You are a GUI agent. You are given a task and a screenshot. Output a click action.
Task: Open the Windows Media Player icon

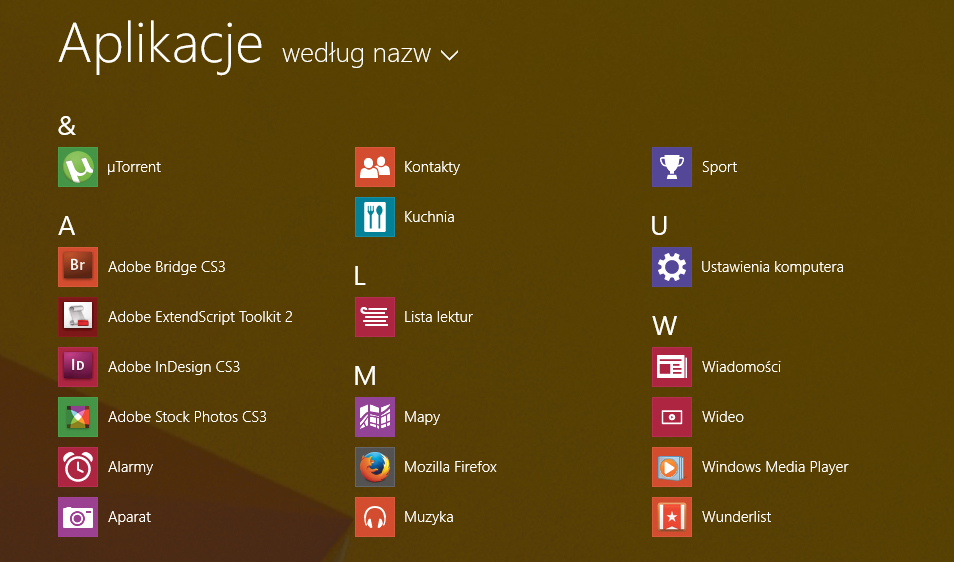671,467
